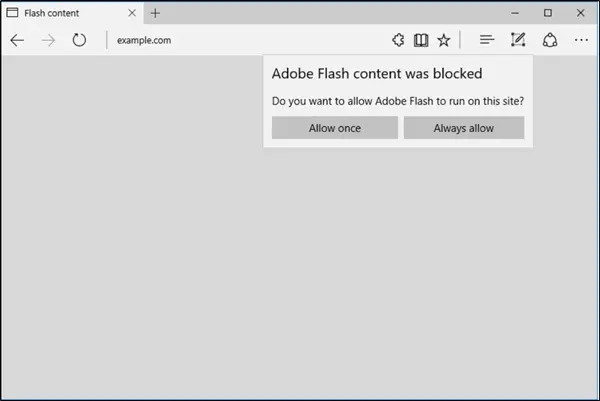Add this page to favorites

pyautogui.click(x=444, y=40)
